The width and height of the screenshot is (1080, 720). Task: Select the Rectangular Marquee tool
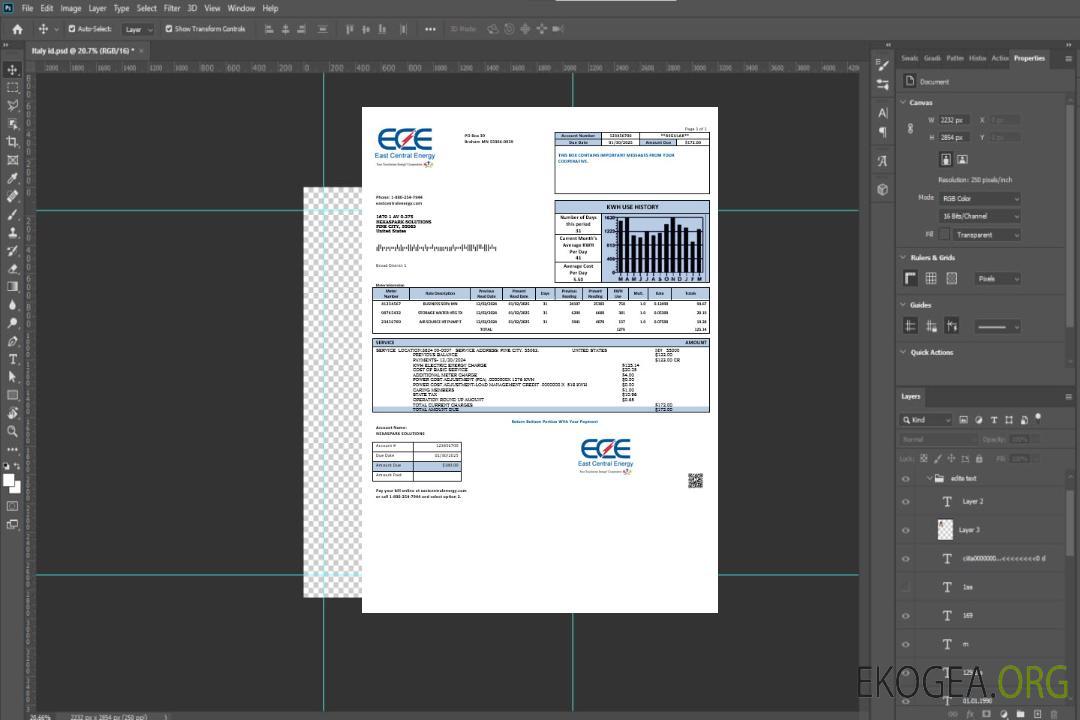(x=12, y=88)
